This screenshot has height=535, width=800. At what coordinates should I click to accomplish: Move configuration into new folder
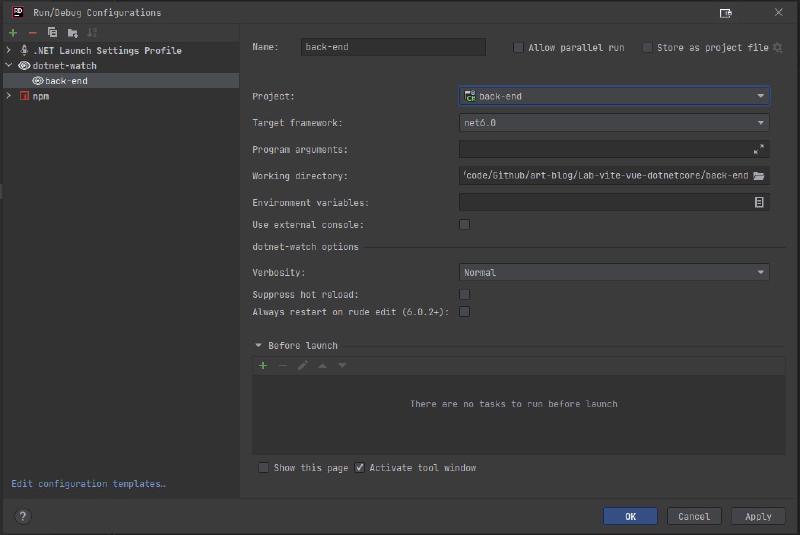72,33
